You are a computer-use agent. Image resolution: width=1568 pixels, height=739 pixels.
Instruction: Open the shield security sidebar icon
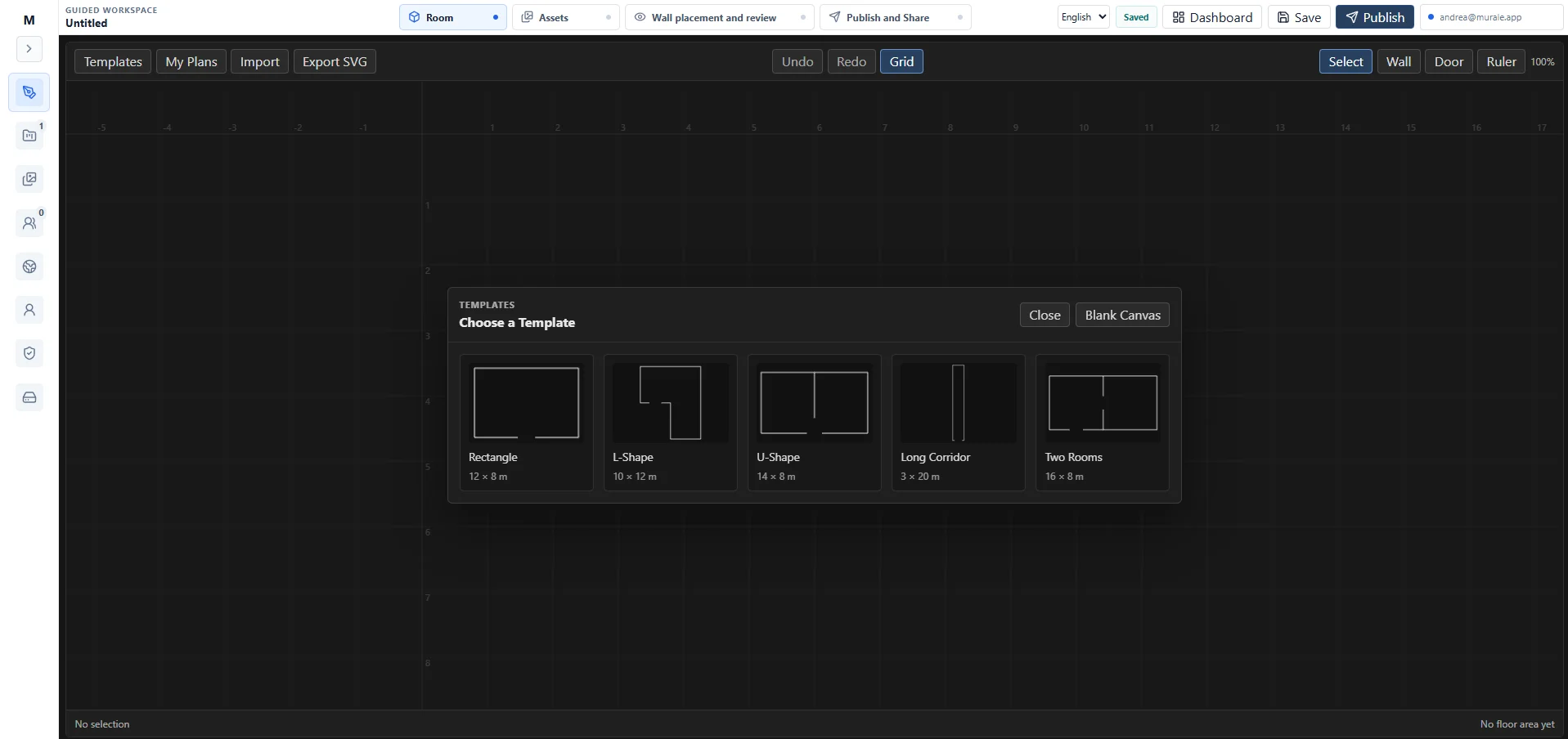click(x=29, y=353)
